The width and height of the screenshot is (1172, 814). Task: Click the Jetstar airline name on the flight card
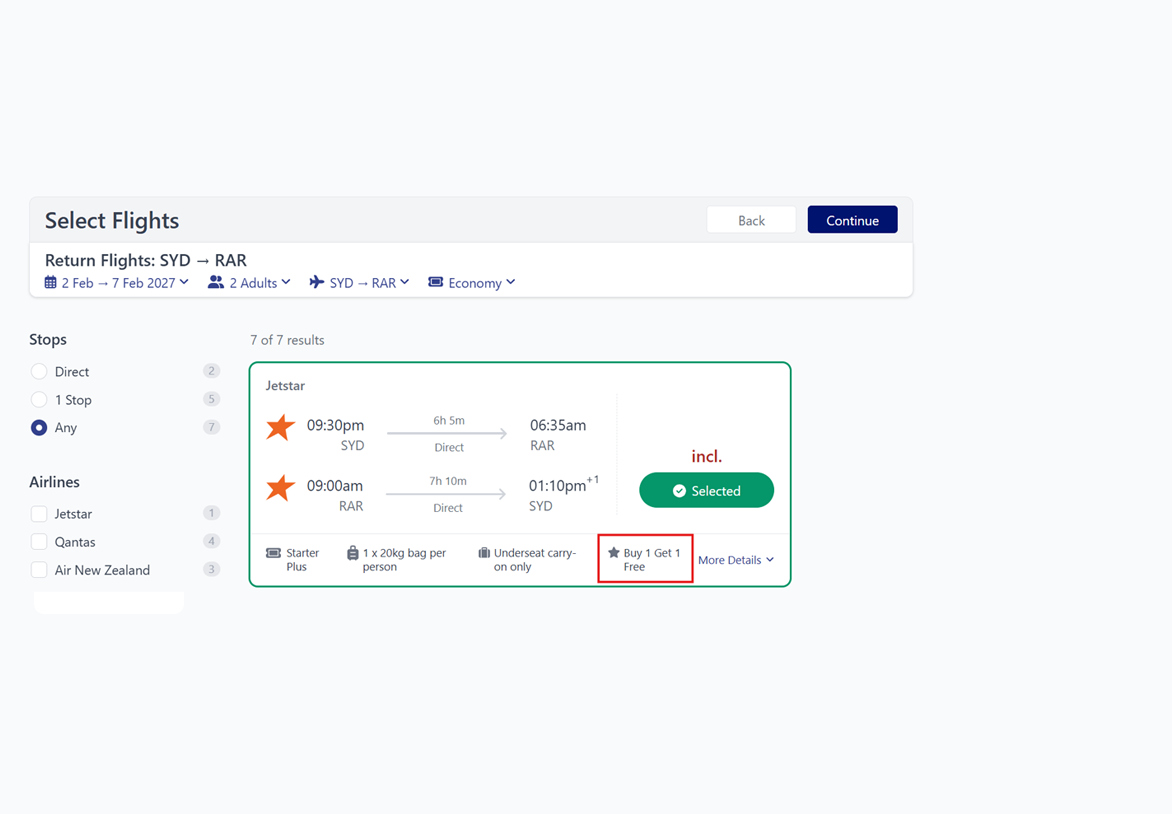286,386
